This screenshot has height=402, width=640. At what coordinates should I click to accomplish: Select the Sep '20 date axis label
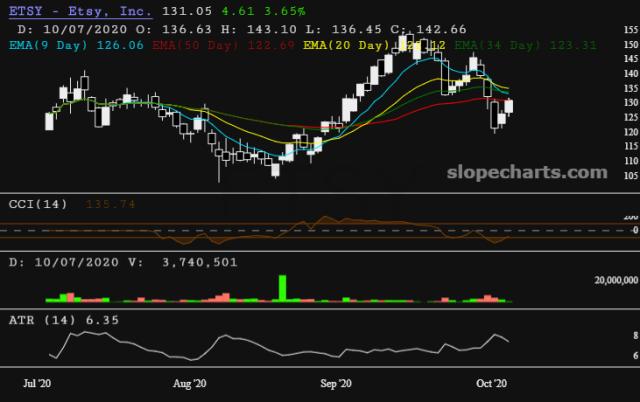point(336,382)
